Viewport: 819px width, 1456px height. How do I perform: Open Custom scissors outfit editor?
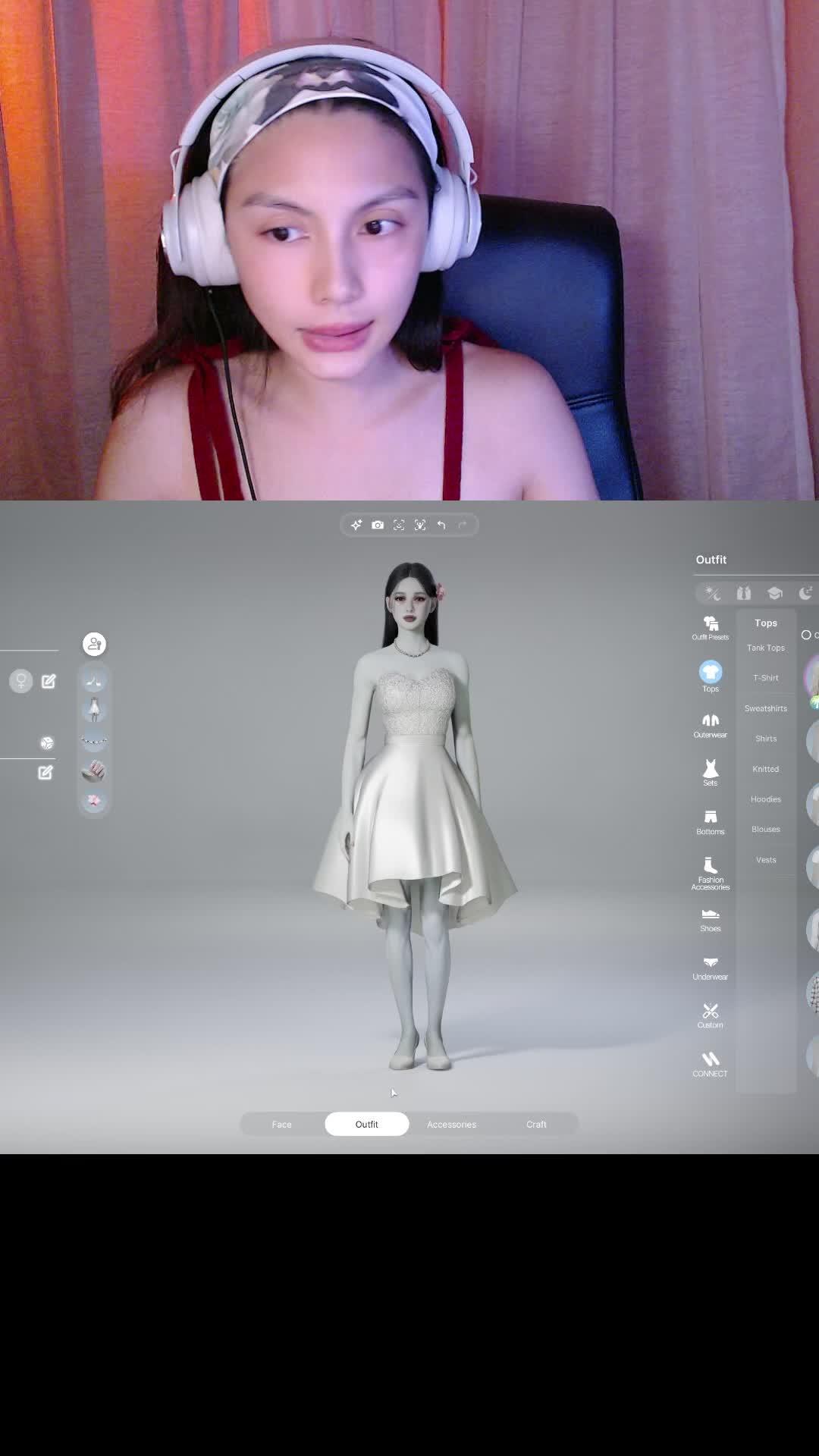[710, 1015]
